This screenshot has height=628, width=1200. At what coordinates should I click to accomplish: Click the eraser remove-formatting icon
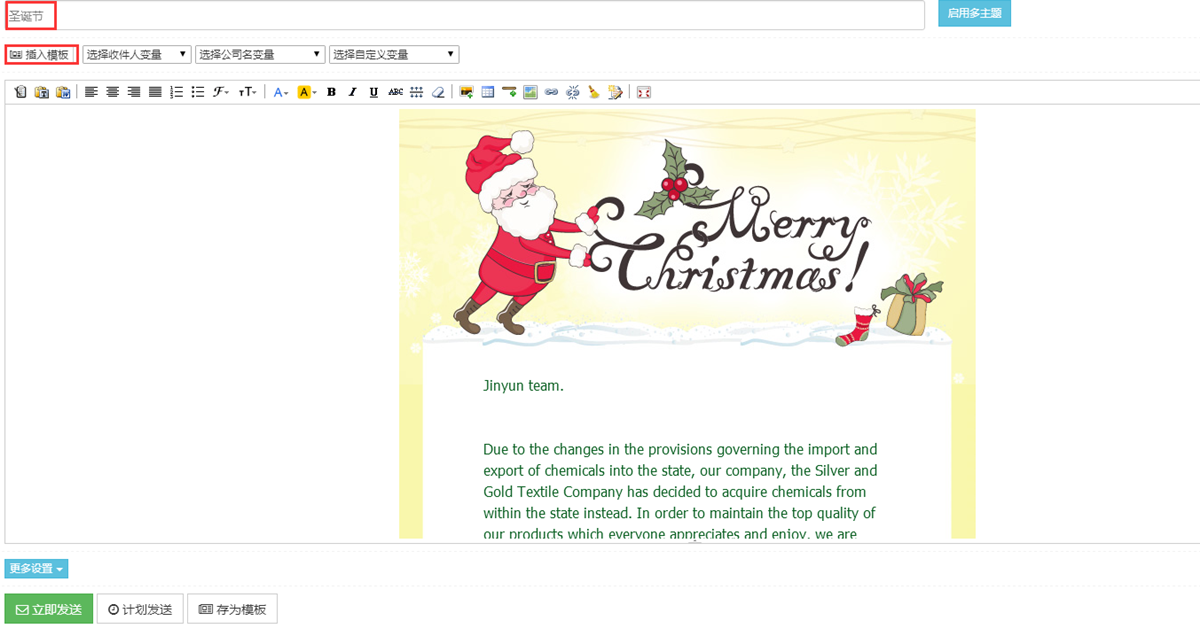[437, 92]
